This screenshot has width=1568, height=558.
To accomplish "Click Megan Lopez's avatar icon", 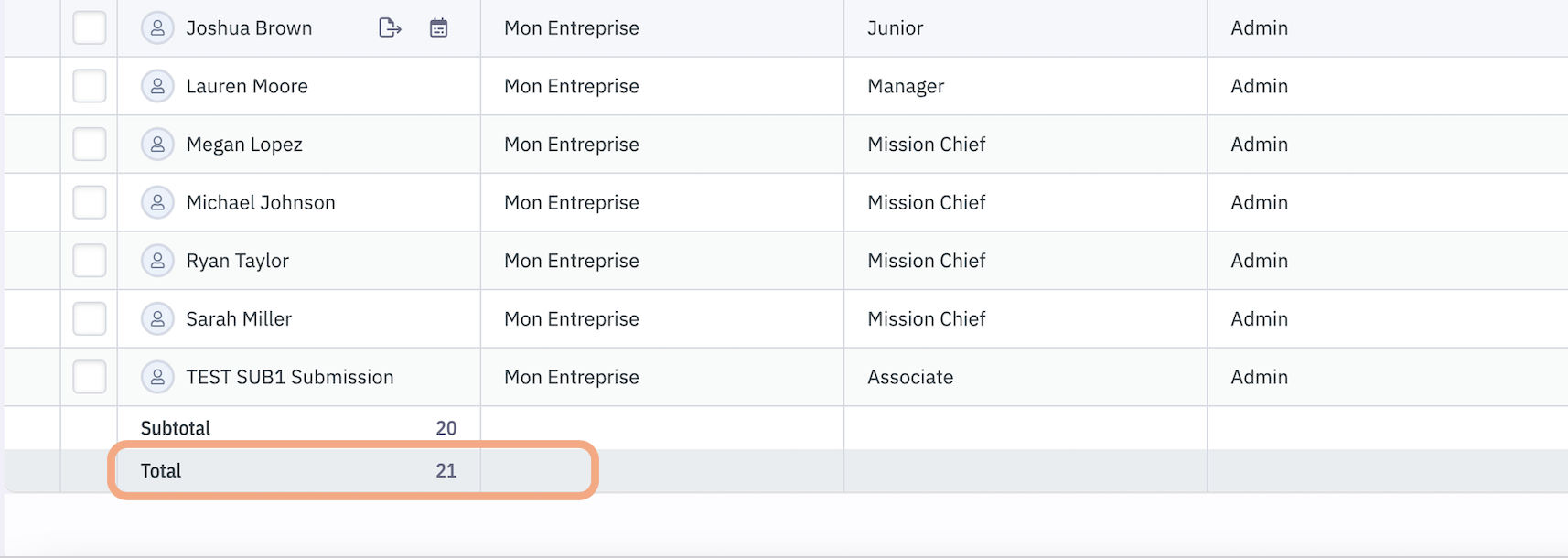I will (x=157, y=145).
